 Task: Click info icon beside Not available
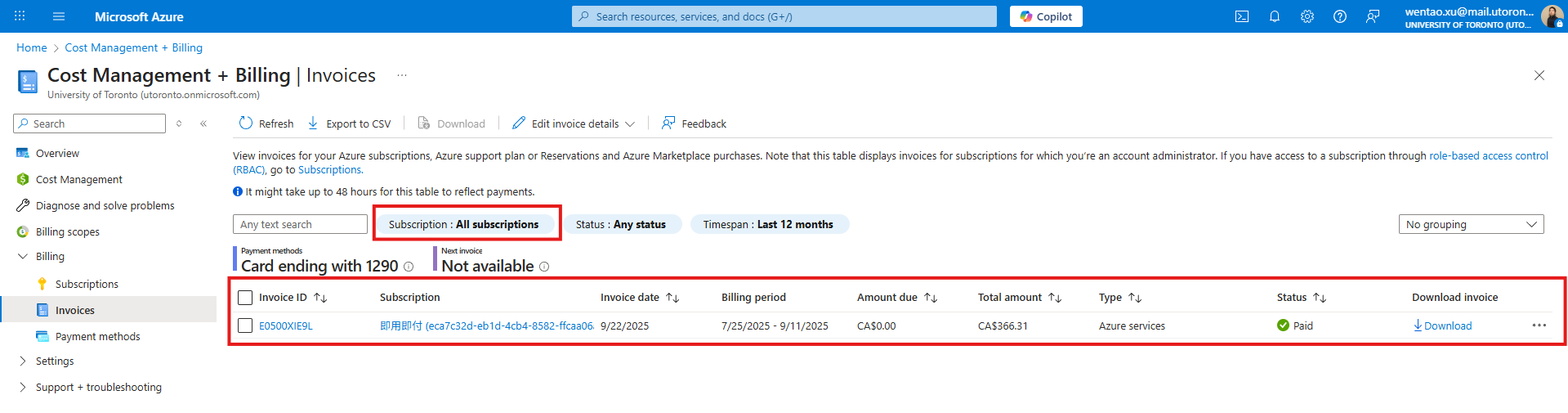pyautogui.click(x=544, y=267)
